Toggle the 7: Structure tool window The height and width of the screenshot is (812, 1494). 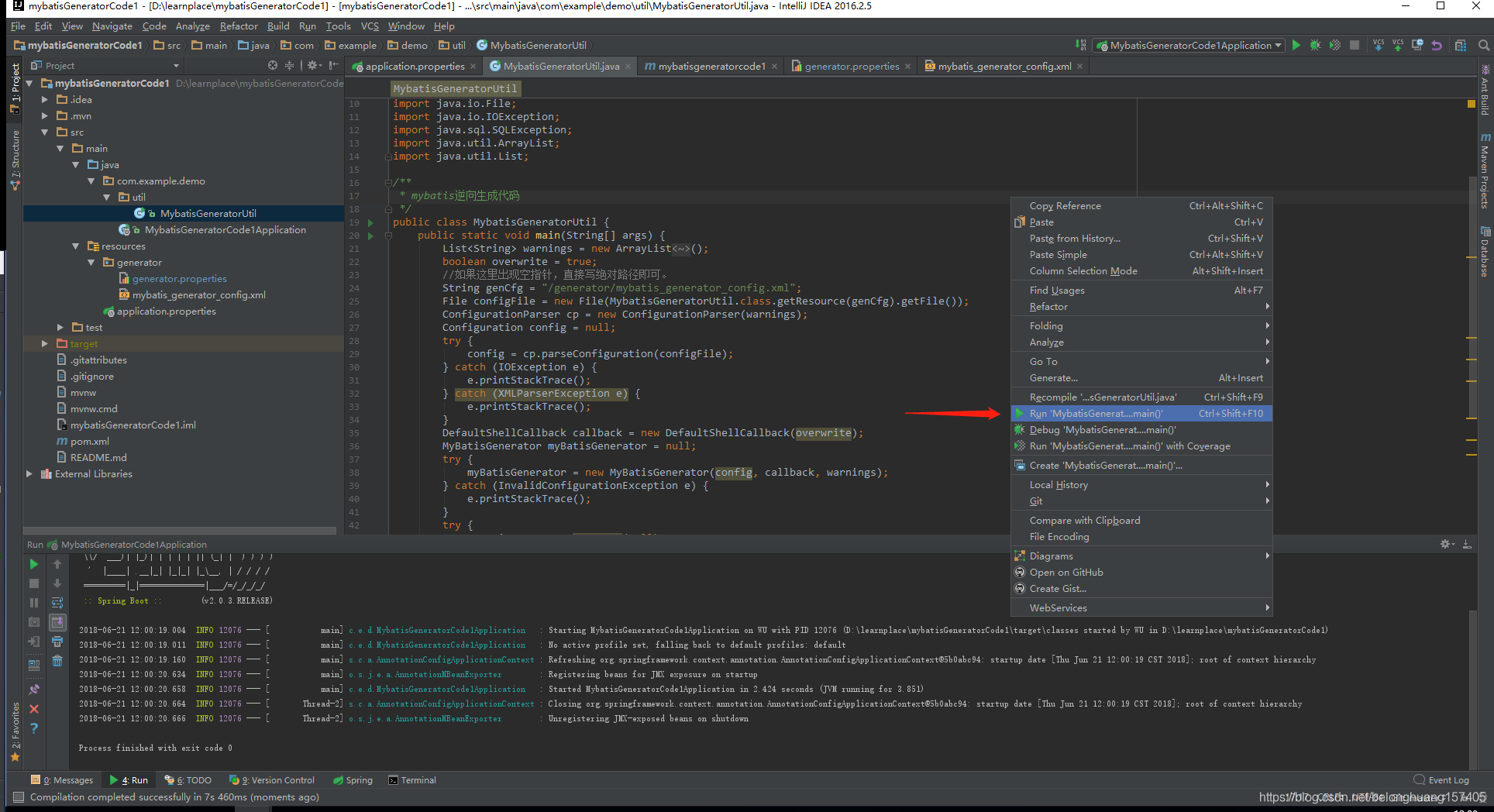(15, 160)
